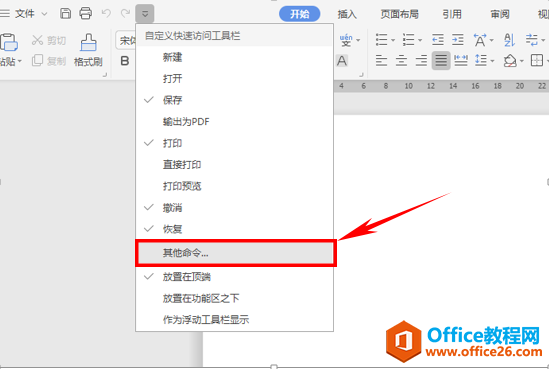Enable 新建 in quick access list

[234, 57]
